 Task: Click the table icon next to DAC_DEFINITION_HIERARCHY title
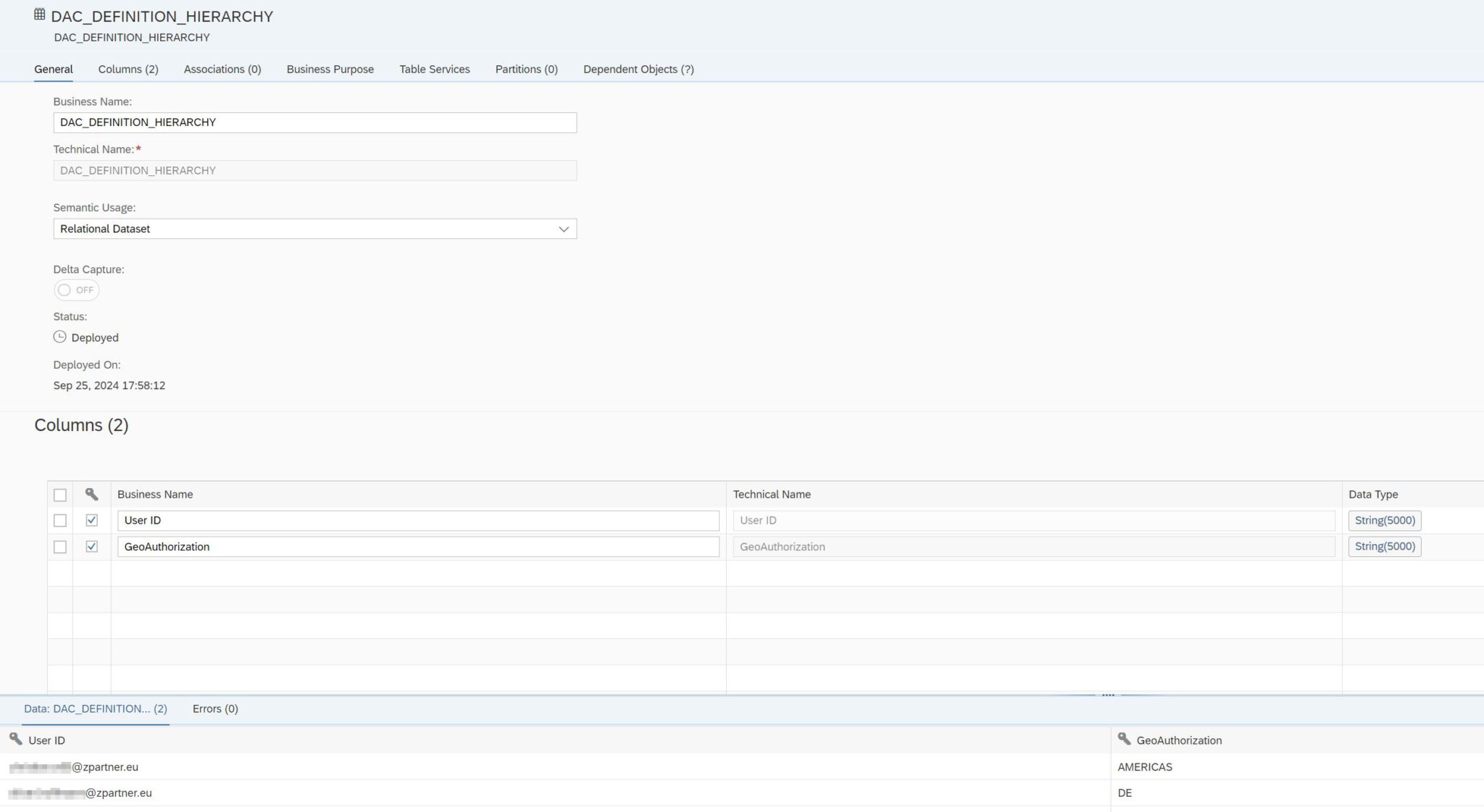click(38, 14)
